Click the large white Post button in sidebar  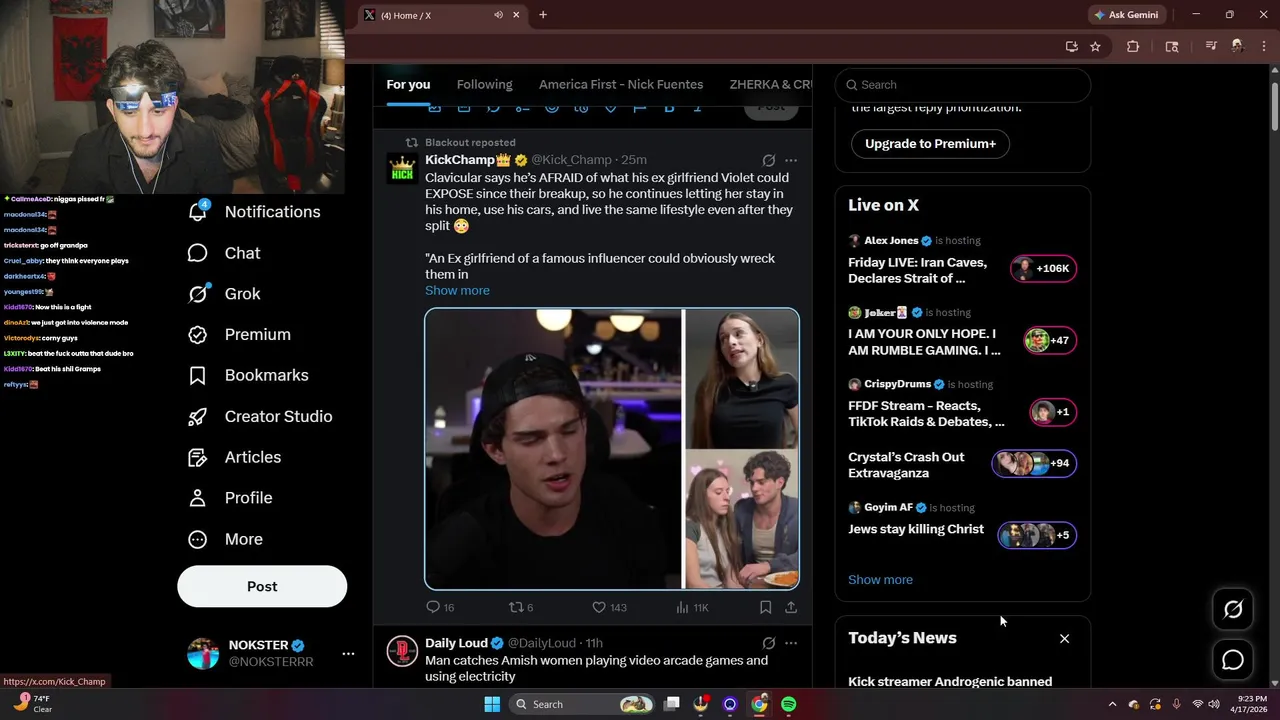pyautogui.click(x=262, y=587)
